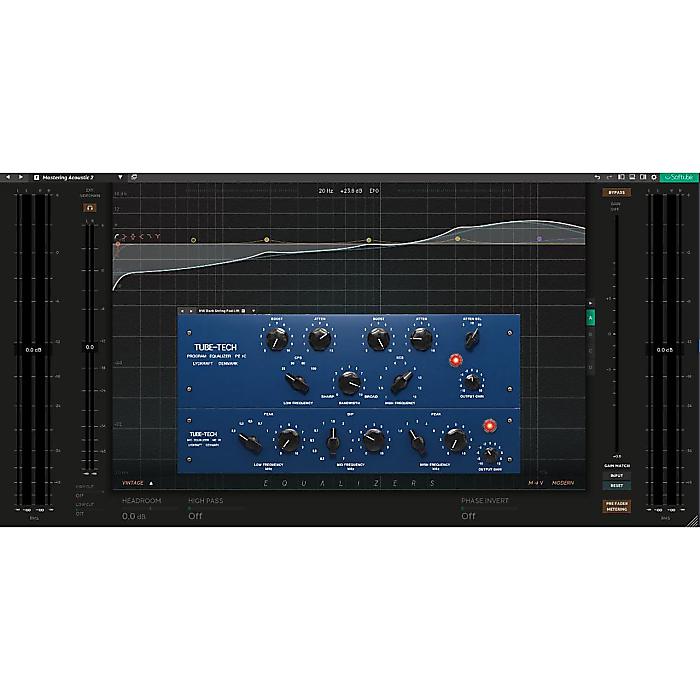Select the fourth yellow EQ band node
The image size is (700, 700).
[458, 239]
